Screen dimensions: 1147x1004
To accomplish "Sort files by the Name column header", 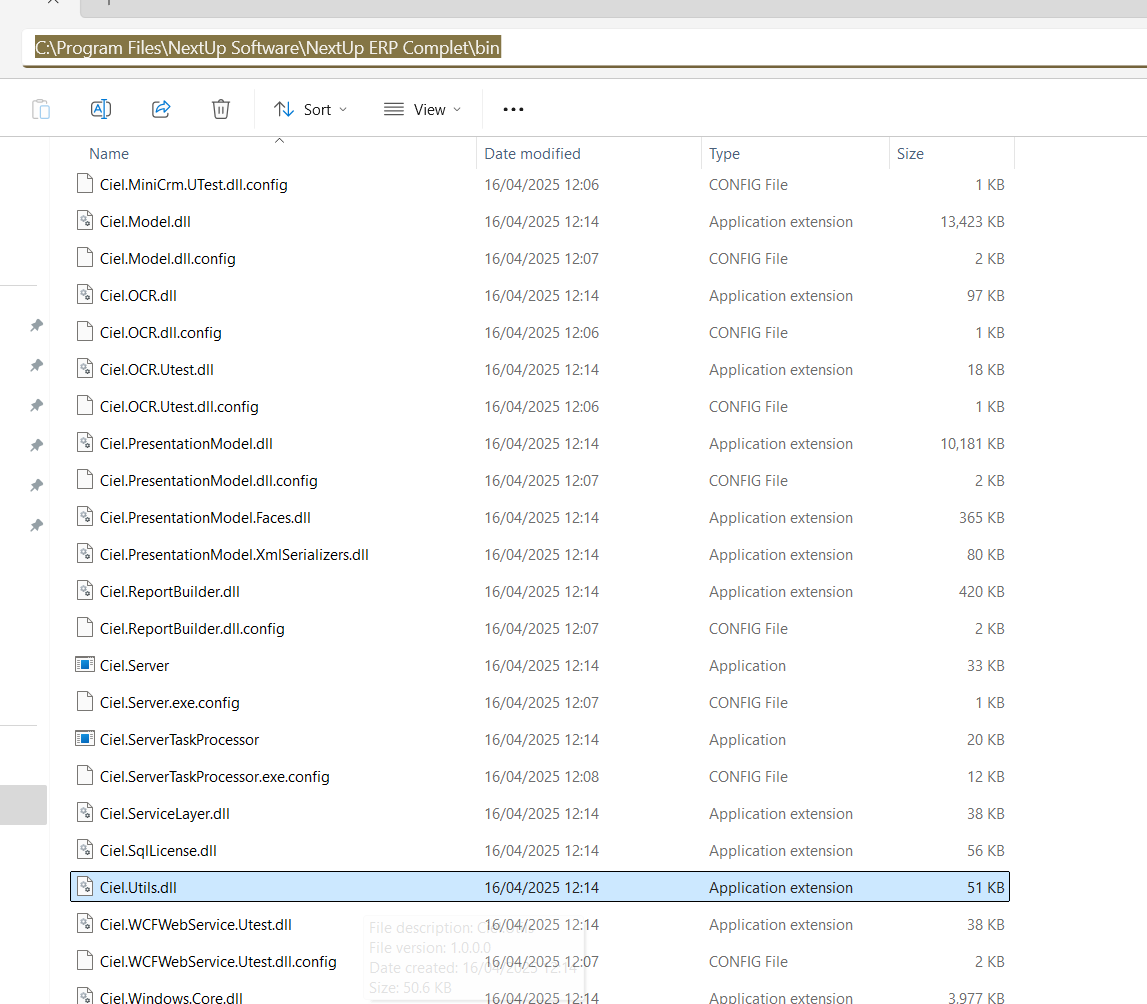I will [x=109, y=154].
